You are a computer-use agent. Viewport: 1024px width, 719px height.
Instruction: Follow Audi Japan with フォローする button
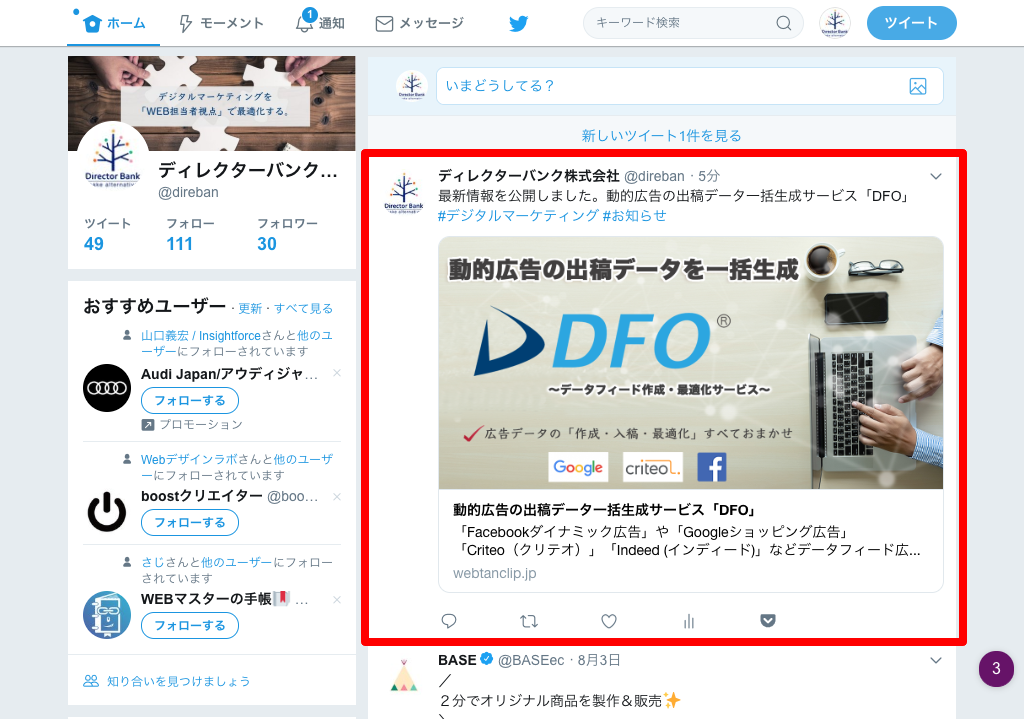pyautogui.click(x=190, y=401)
